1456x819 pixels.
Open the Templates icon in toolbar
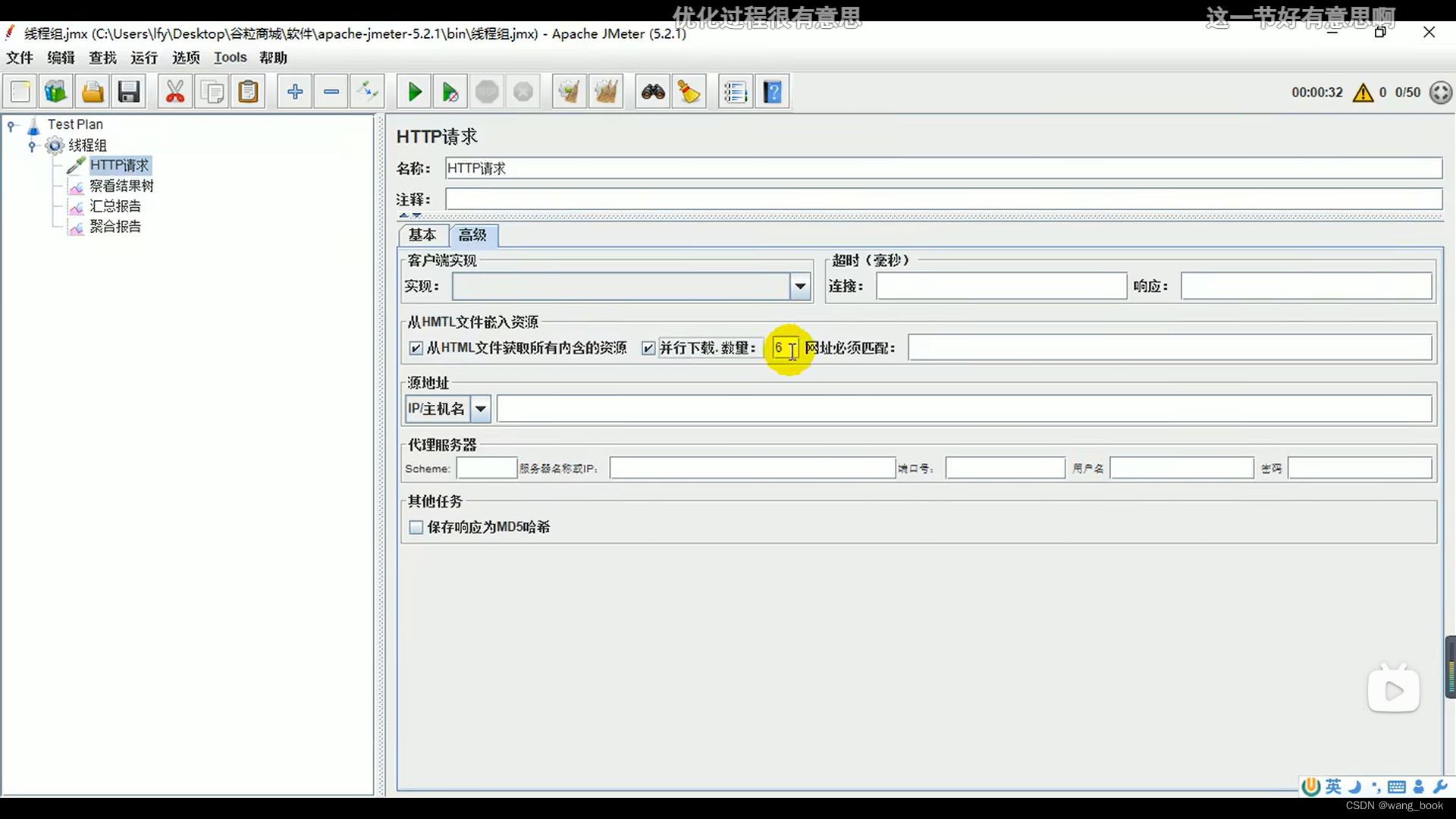click(x=56, y=92)
